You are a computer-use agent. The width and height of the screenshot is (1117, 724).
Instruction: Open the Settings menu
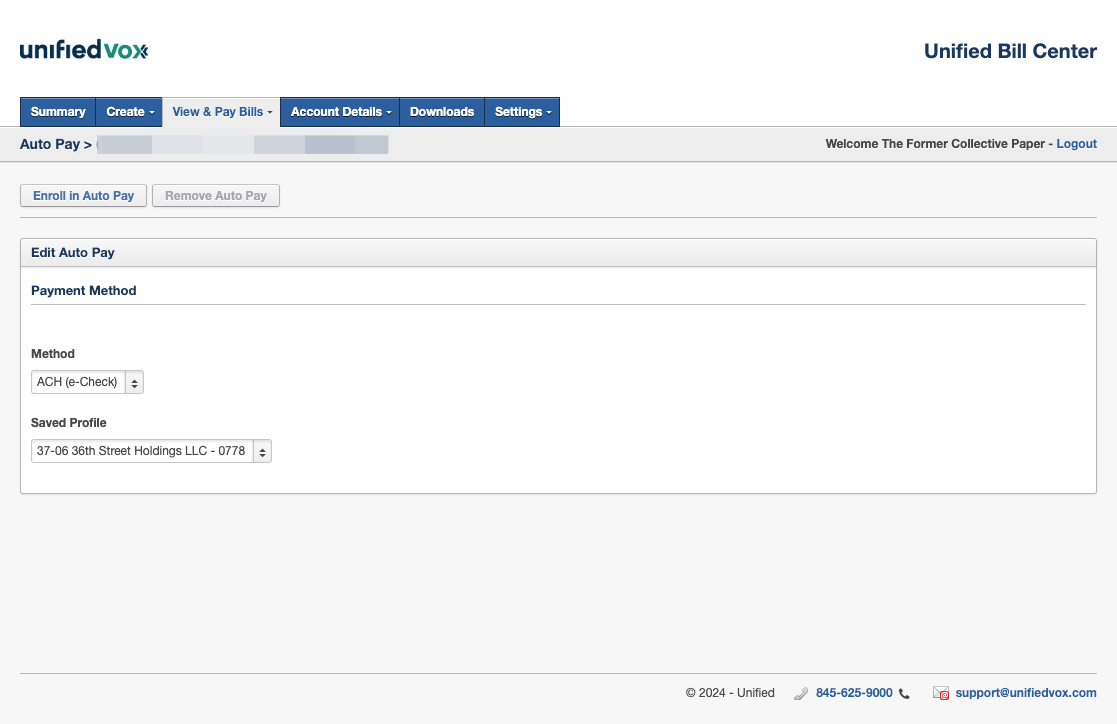(x=522, y=112)
